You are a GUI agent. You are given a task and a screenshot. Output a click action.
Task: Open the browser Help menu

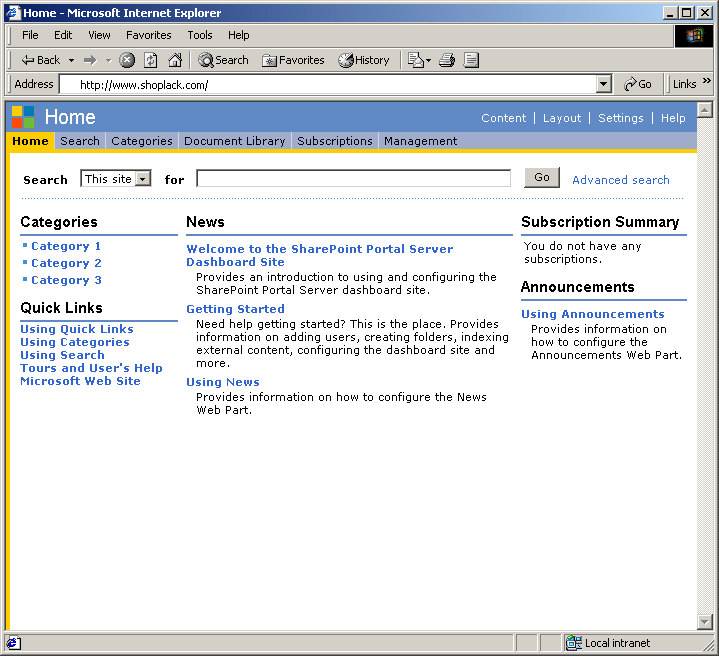pos(238,35)
